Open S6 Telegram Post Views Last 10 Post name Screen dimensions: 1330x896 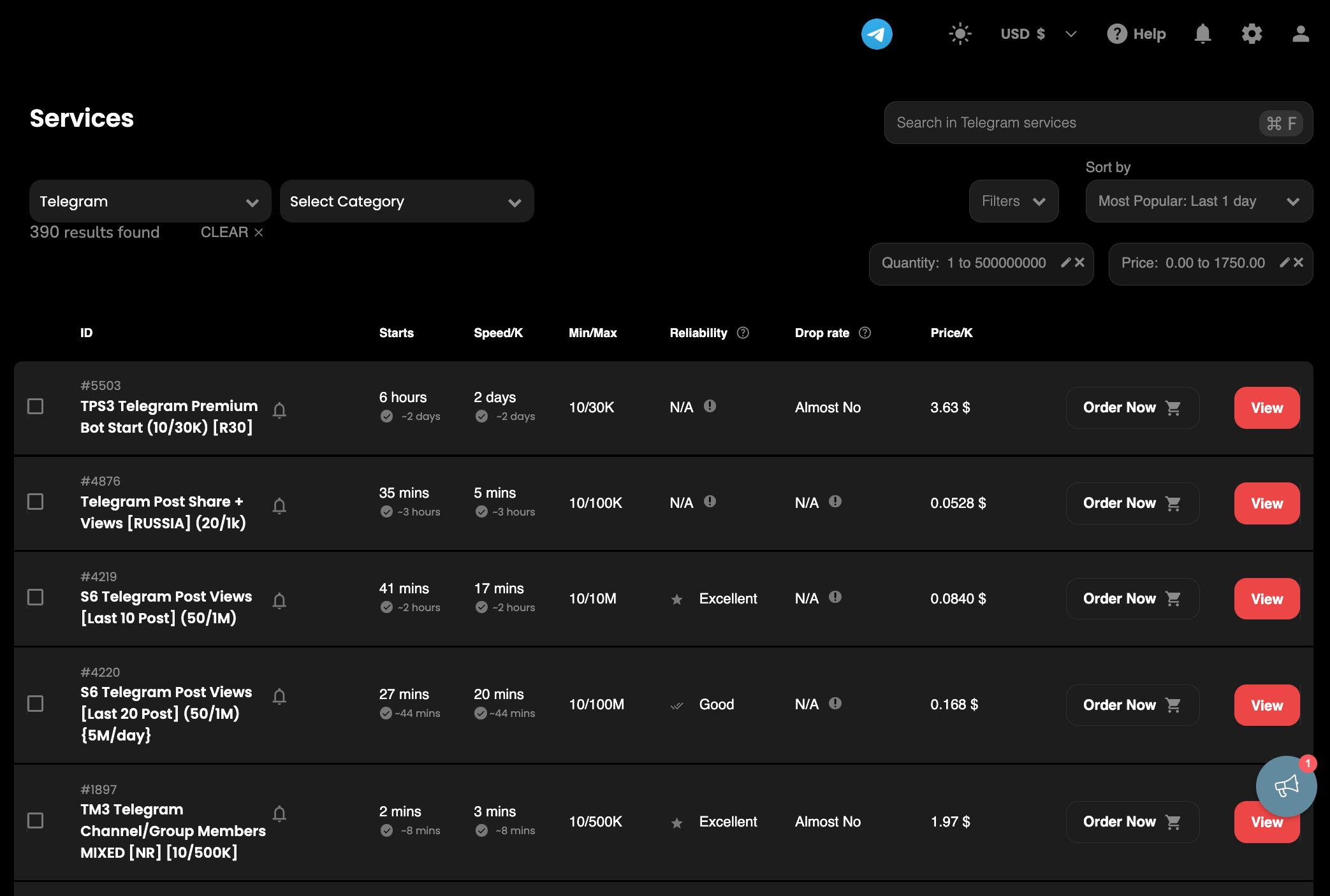click(x=166, y=607)
